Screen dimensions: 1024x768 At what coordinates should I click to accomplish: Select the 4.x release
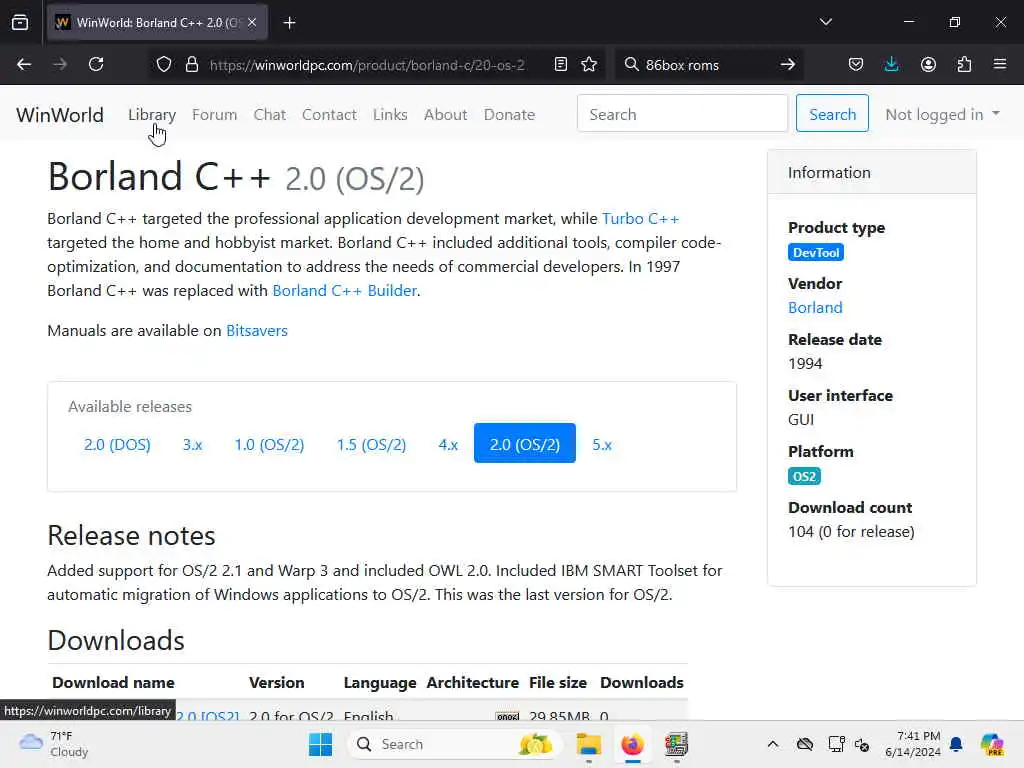click(x=448, y=444)
